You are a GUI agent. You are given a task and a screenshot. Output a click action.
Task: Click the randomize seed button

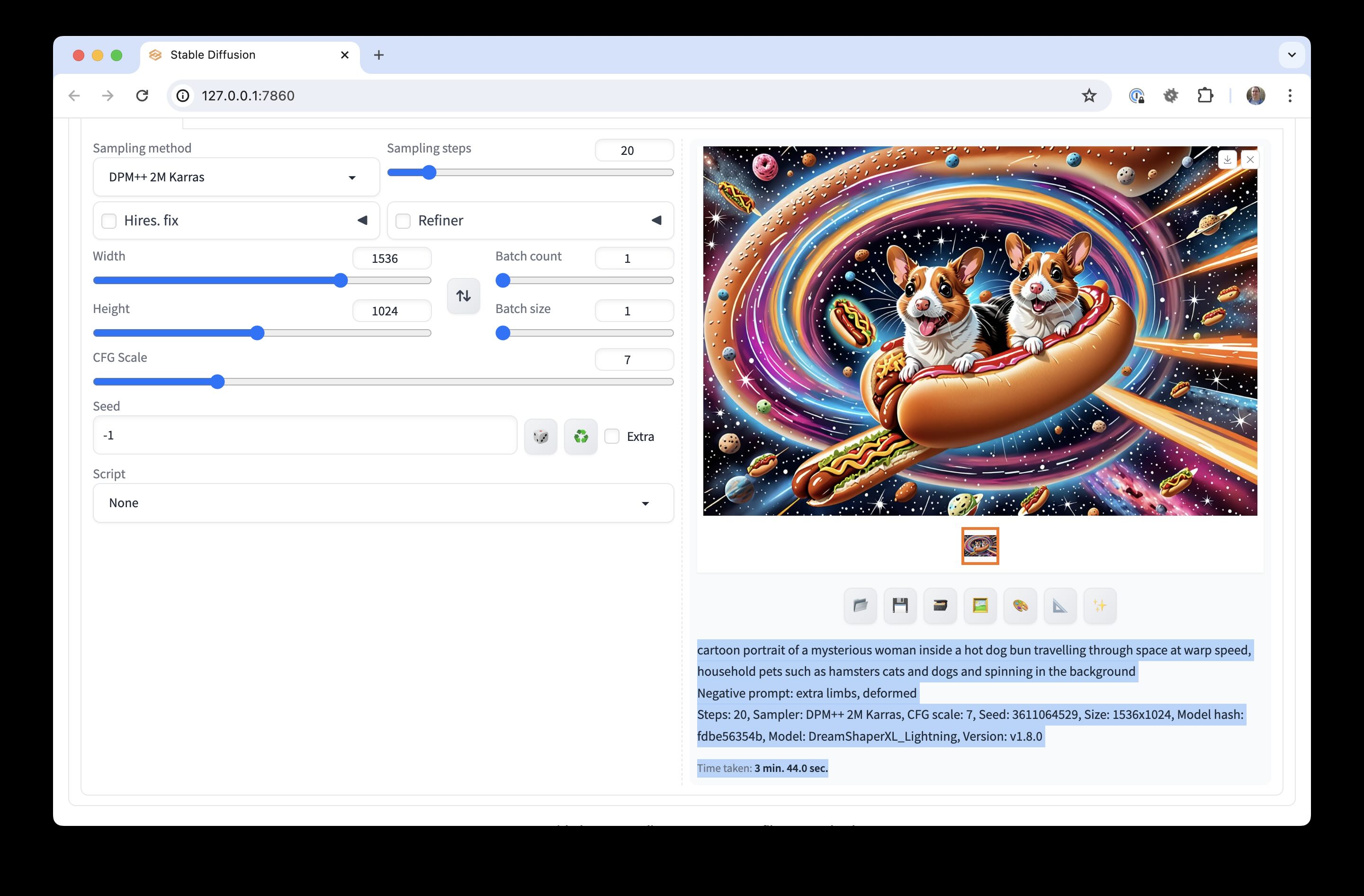541,436
